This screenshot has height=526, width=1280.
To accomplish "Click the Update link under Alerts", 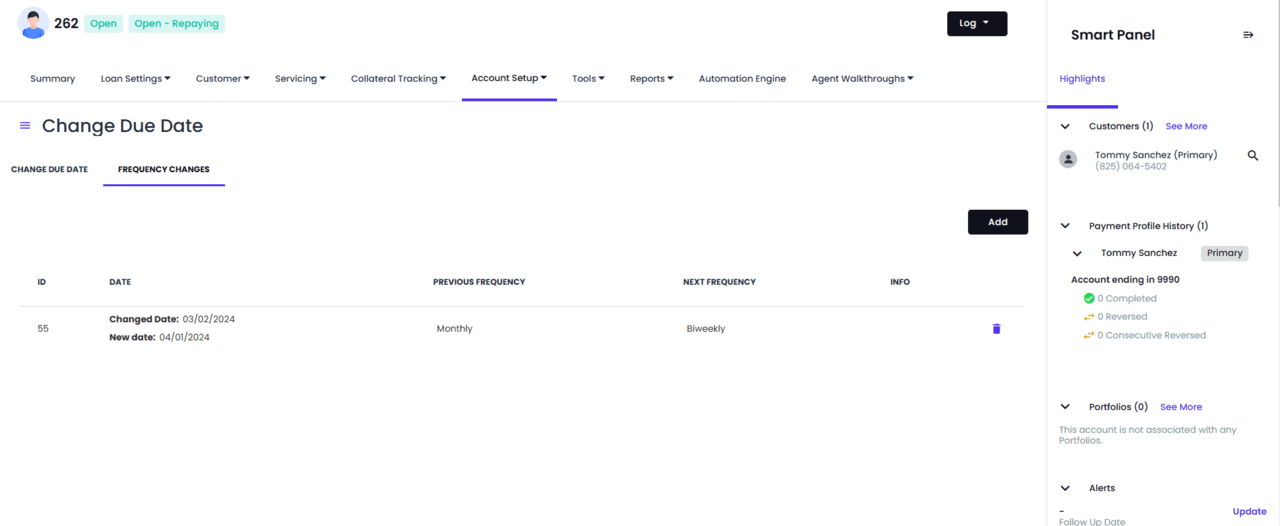I will tap(1249, 511).
